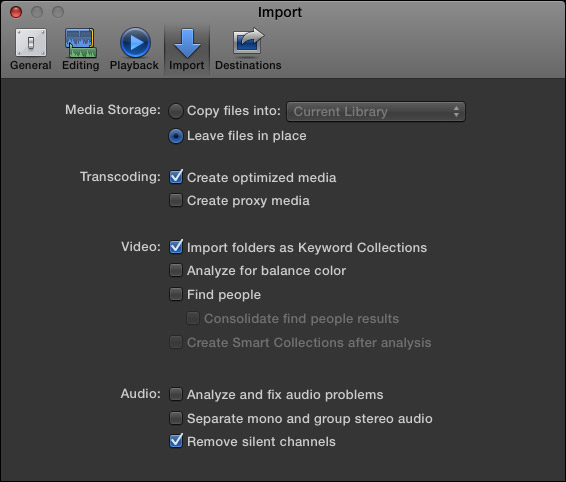Enable Analyze for balance color
Viewport: 566px width, 482px height.
coord(176,270)
